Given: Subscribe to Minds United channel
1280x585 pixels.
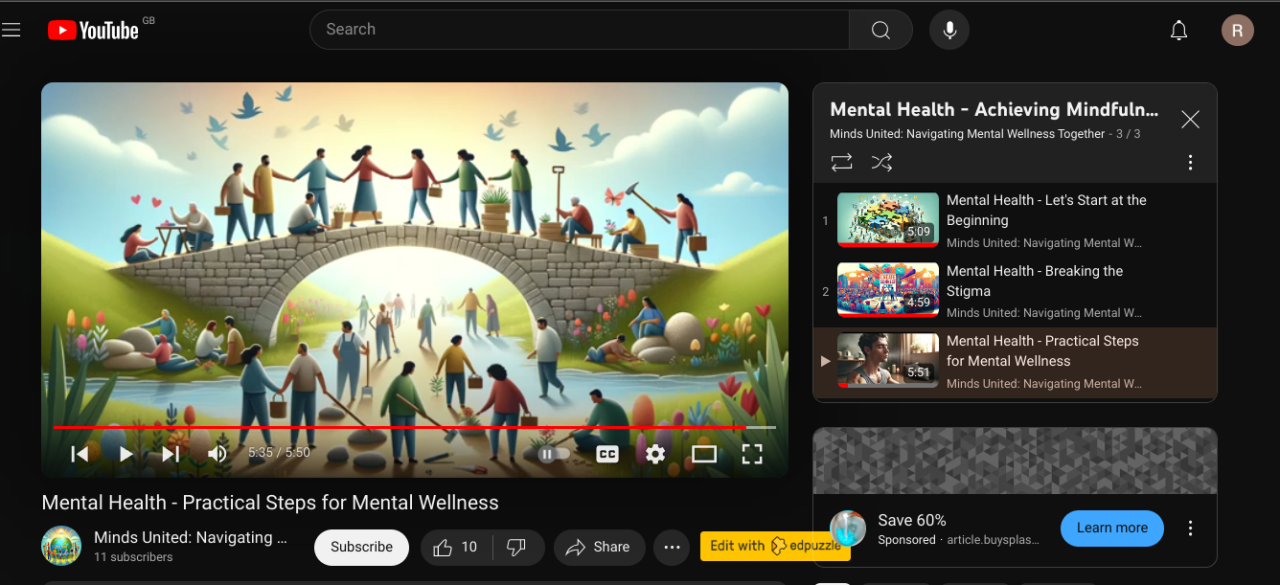Looking at the screenshot, I should 362,547.
